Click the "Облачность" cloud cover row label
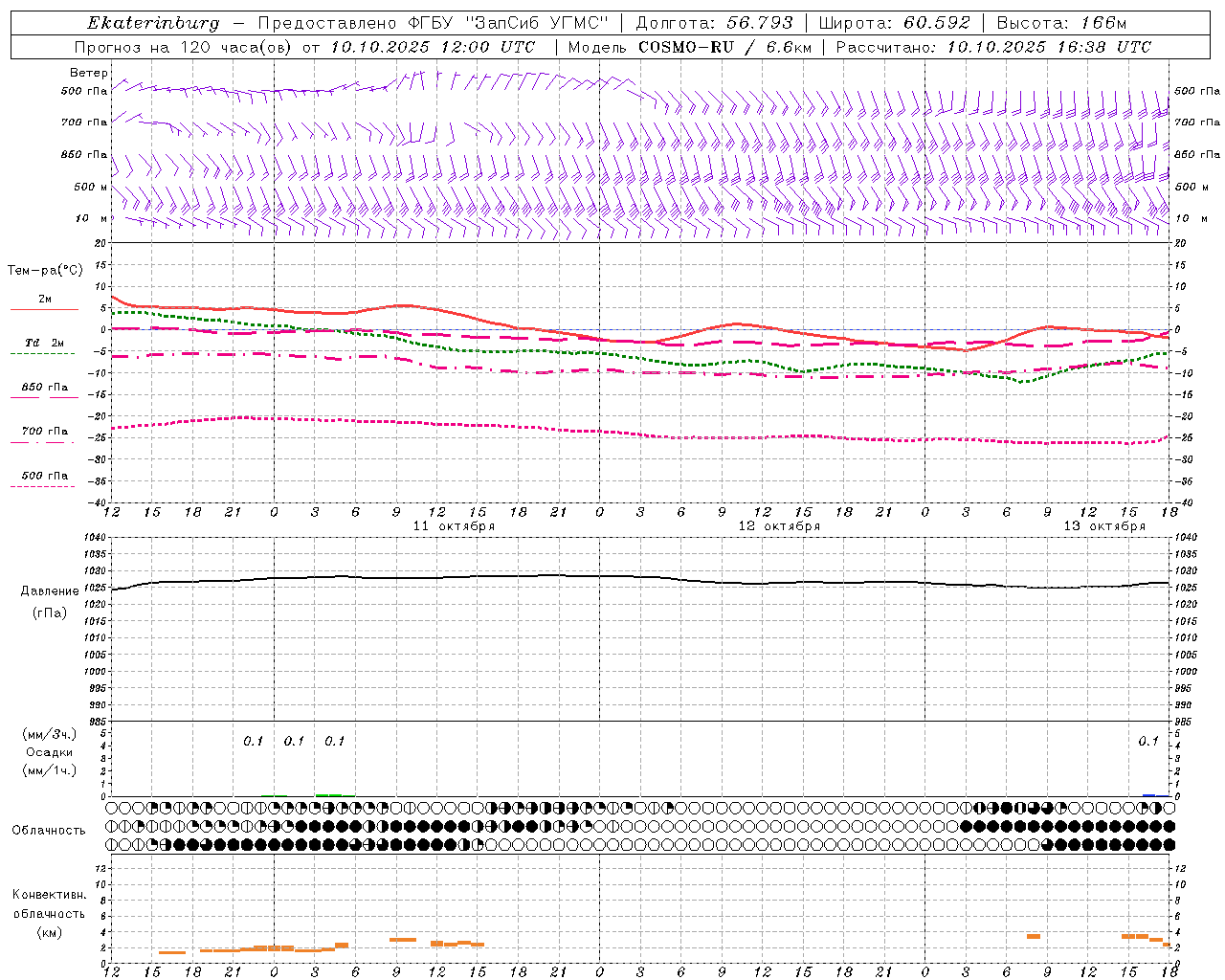 click(49, 831)
